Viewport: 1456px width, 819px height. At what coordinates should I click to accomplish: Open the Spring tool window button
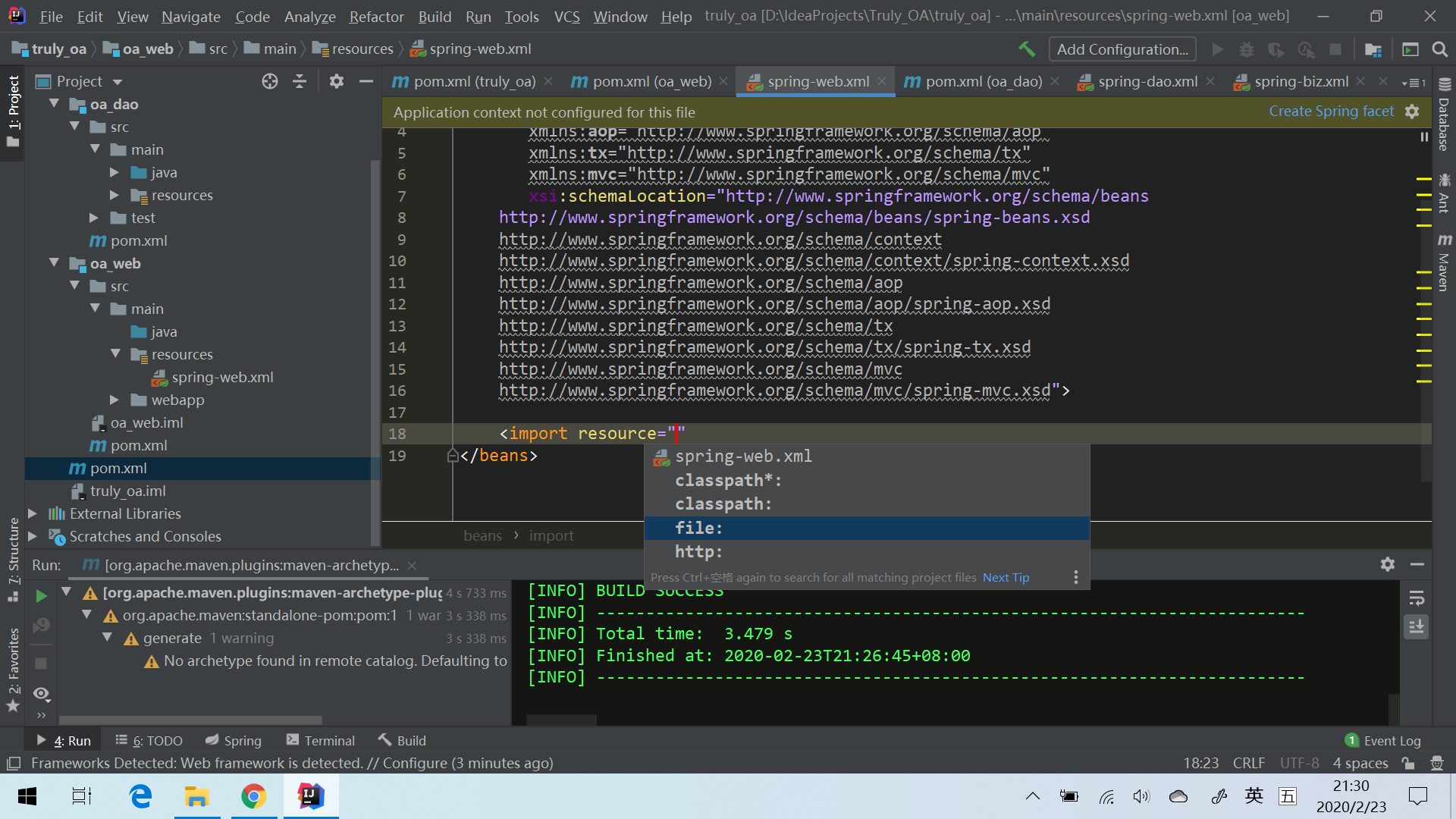(x=233, y=740)
